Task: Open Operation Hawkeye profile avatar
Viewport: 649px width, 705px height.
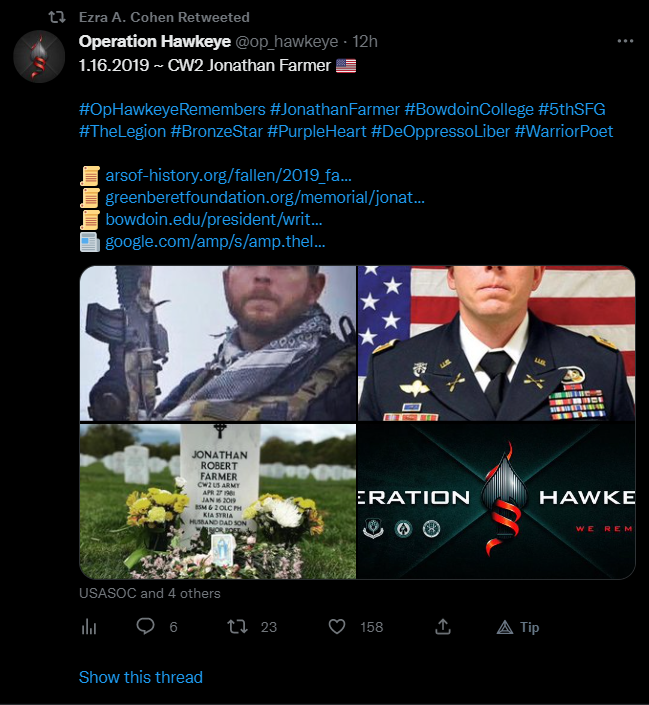Action: (x=39, y=56)
